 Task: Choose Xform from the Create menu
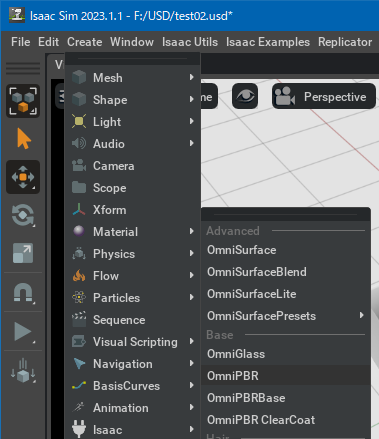click(133, 210)
